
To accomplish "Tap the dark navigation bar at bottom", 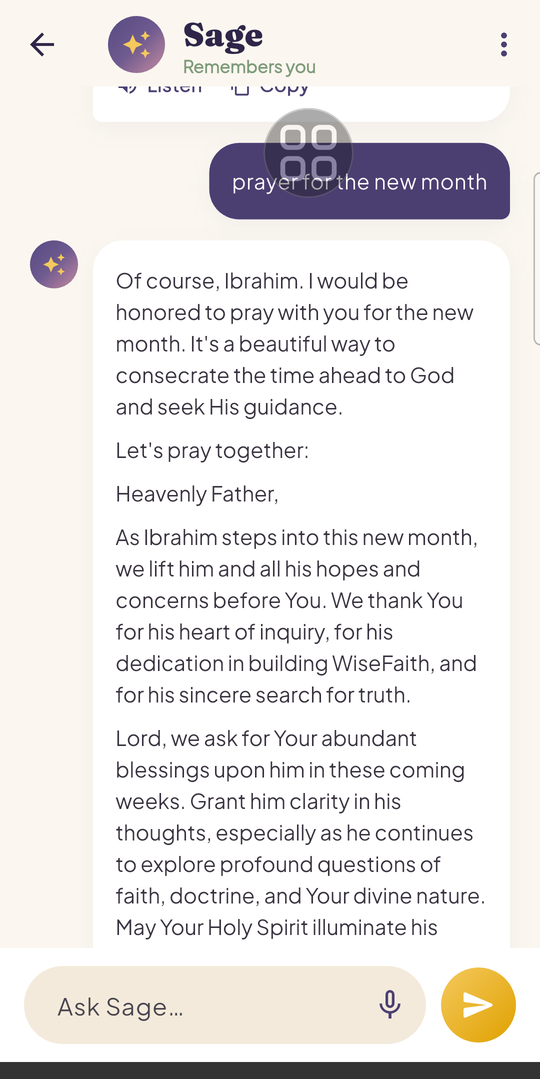I will pyautogui.click(x=270, y=1070).
